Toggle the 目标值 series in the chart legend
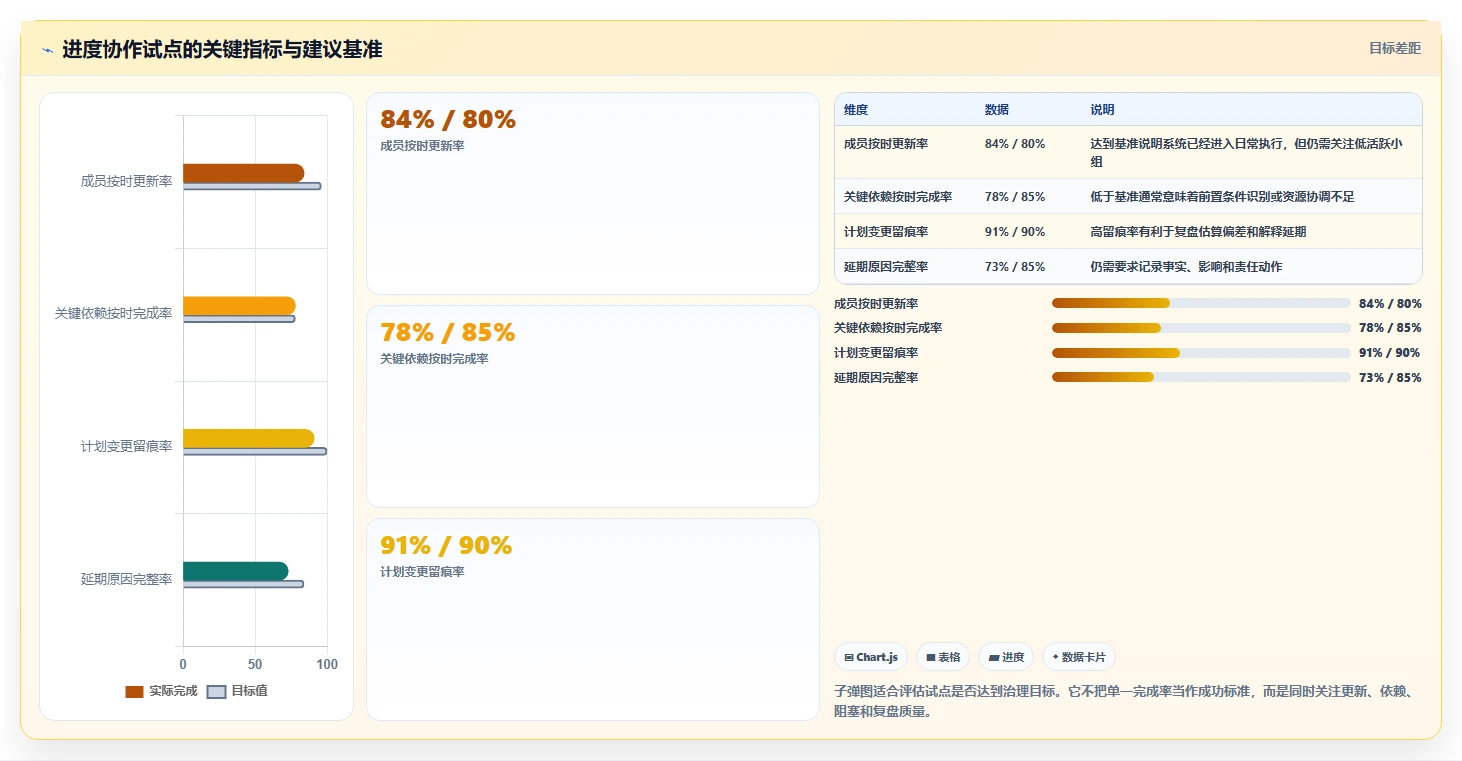This screenshot has height=761, width=1462. pos(237,691)
